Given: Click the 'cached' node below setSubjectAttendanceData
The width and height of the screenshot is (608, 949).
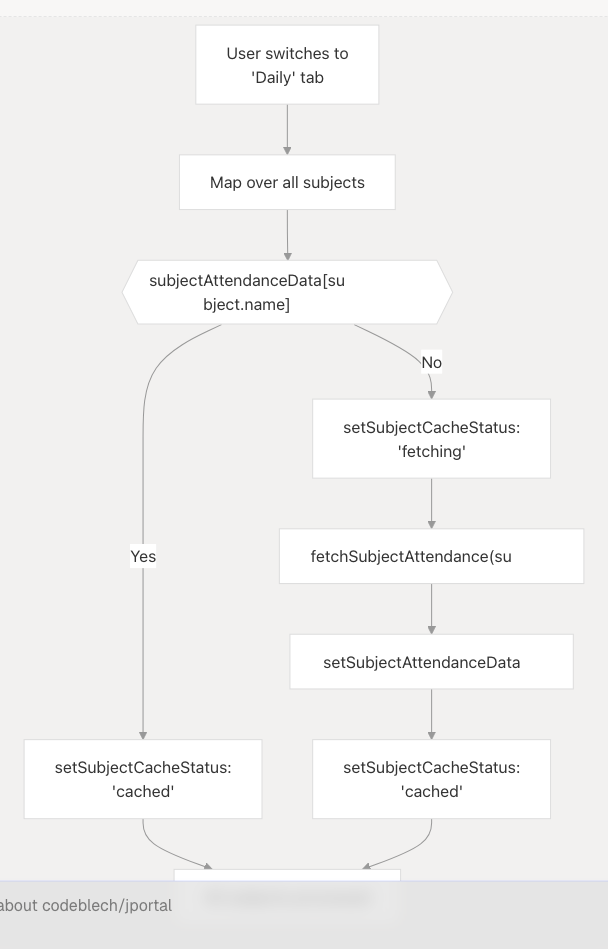Looking at the screenshot, I should pos(431,779).
